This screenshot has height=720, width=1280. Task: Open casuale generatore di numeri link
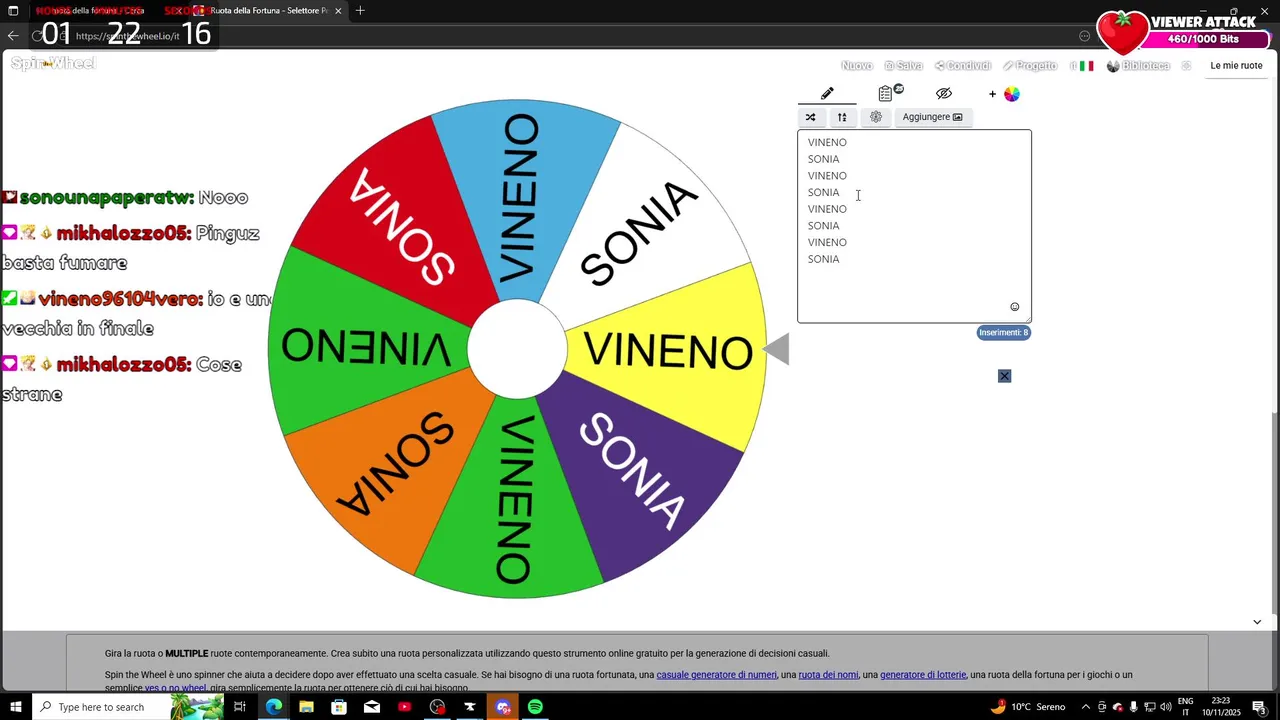click(716, 675)
